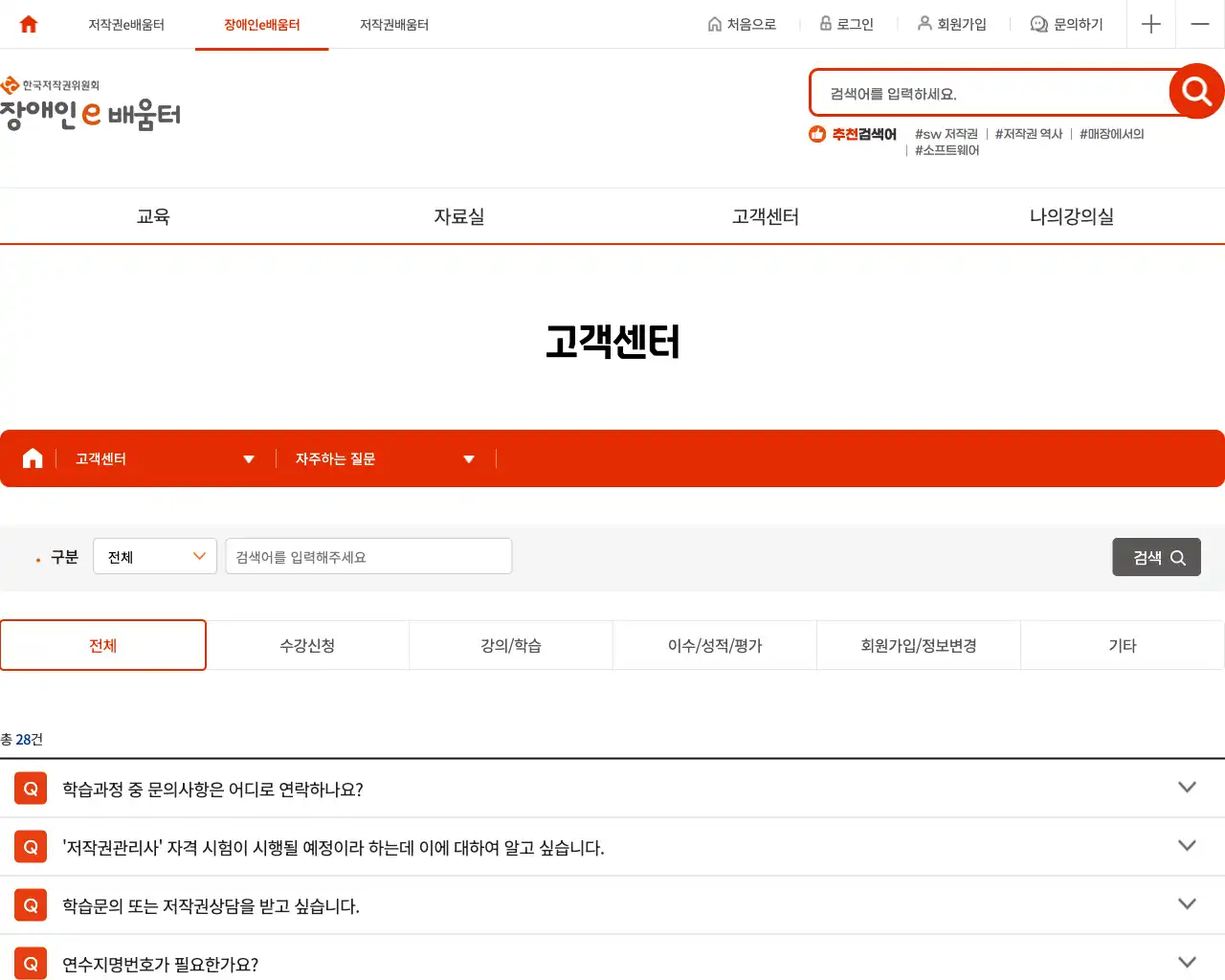Viewport: 1225px width, 980px height.
Task: Click the magnifier search icon in search bar
Action: tap(1194, 92)
